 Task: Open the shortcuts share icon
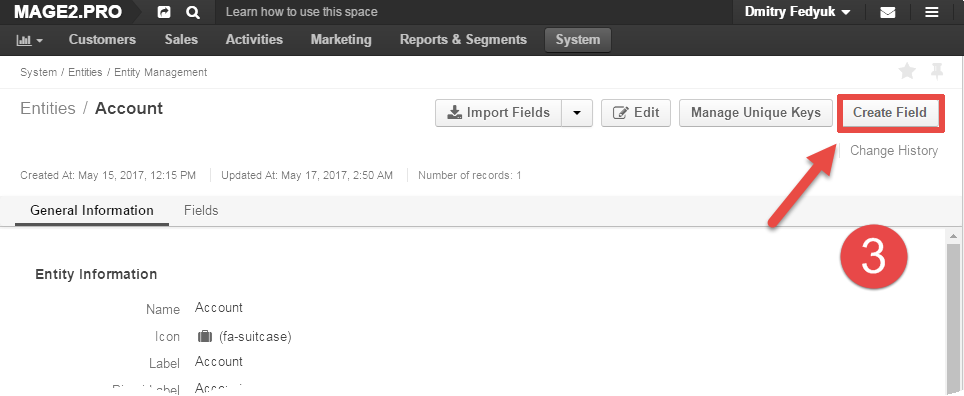coord(164,12)
